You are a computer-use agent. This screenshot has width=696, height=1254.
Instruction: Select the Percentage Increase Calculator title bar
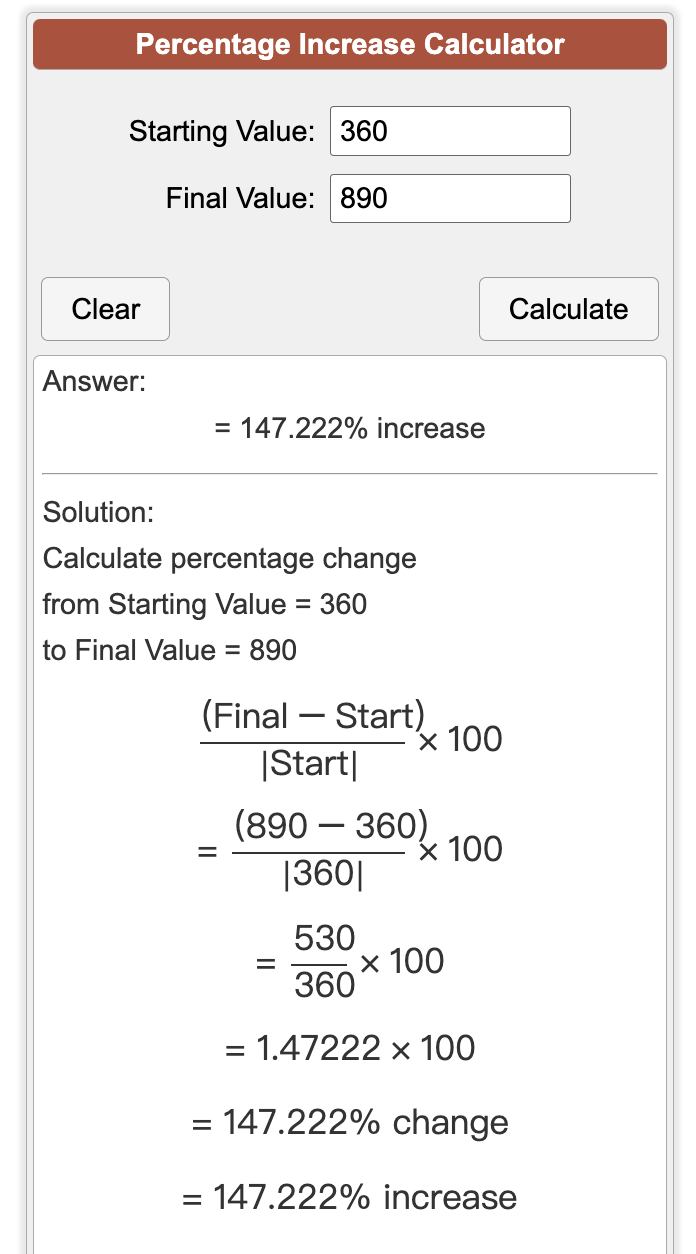350,44
